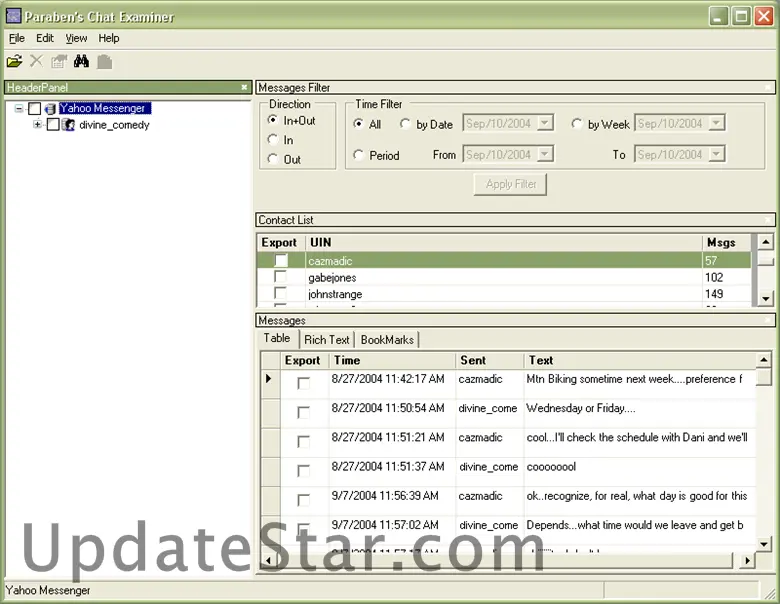Open Search using the binoculars icon
Viewport: 780px width, 604px height.
pos(82,61)
